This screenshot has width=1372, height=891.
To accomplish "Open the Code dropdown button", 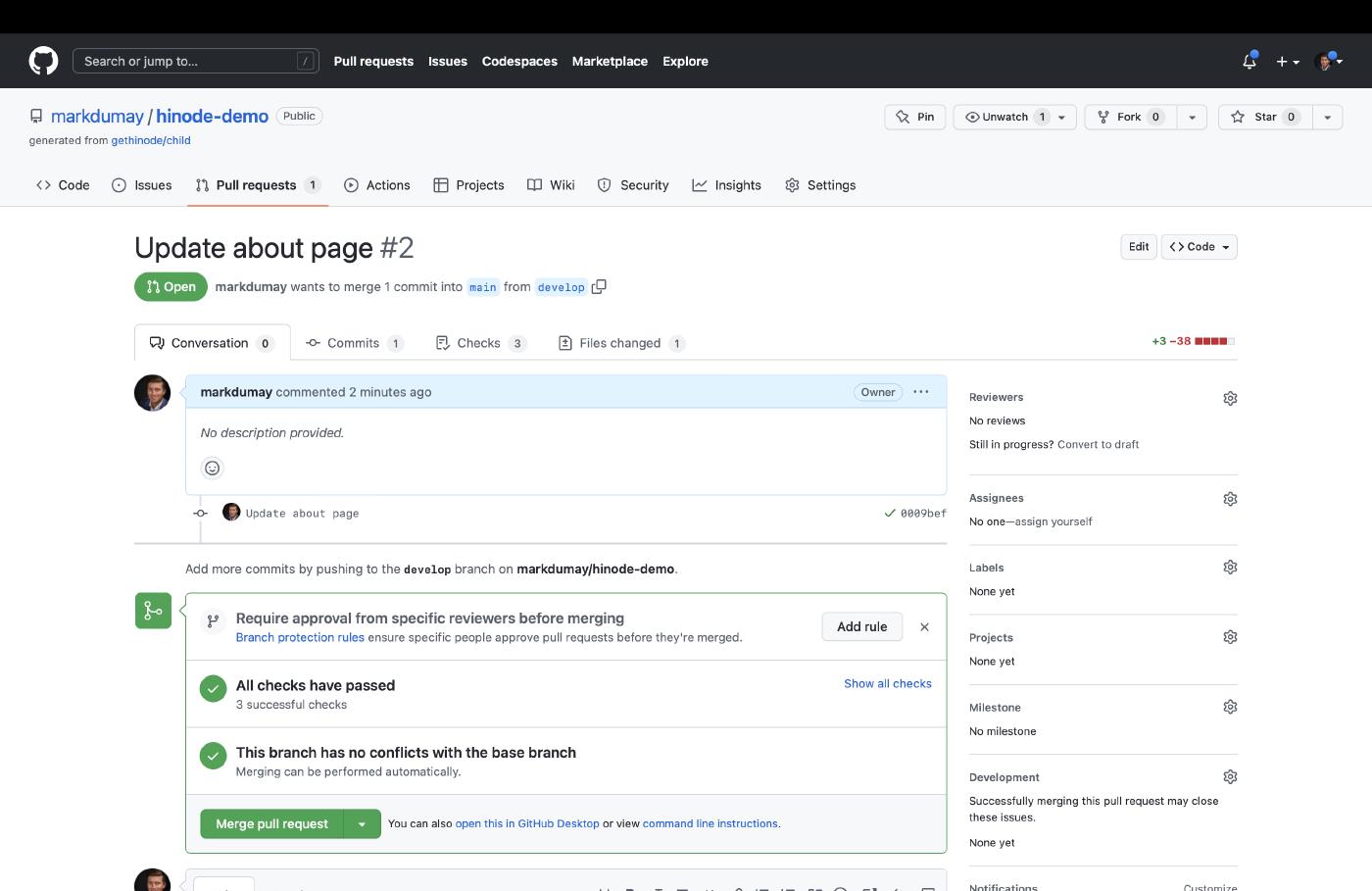I will [1200, 247].
